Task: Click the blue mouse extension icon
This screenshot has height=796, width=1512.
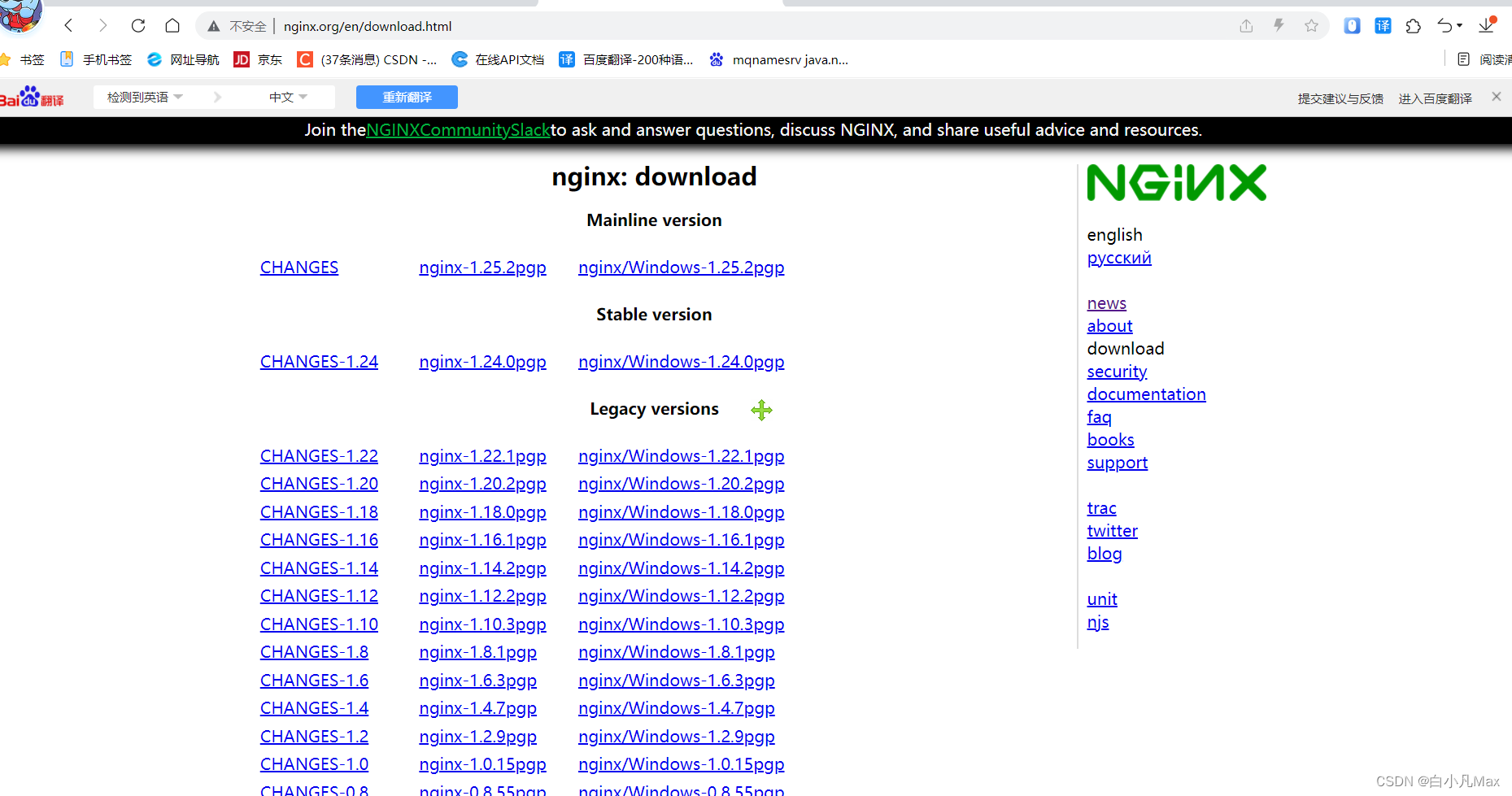Action: pos(1351,25)
